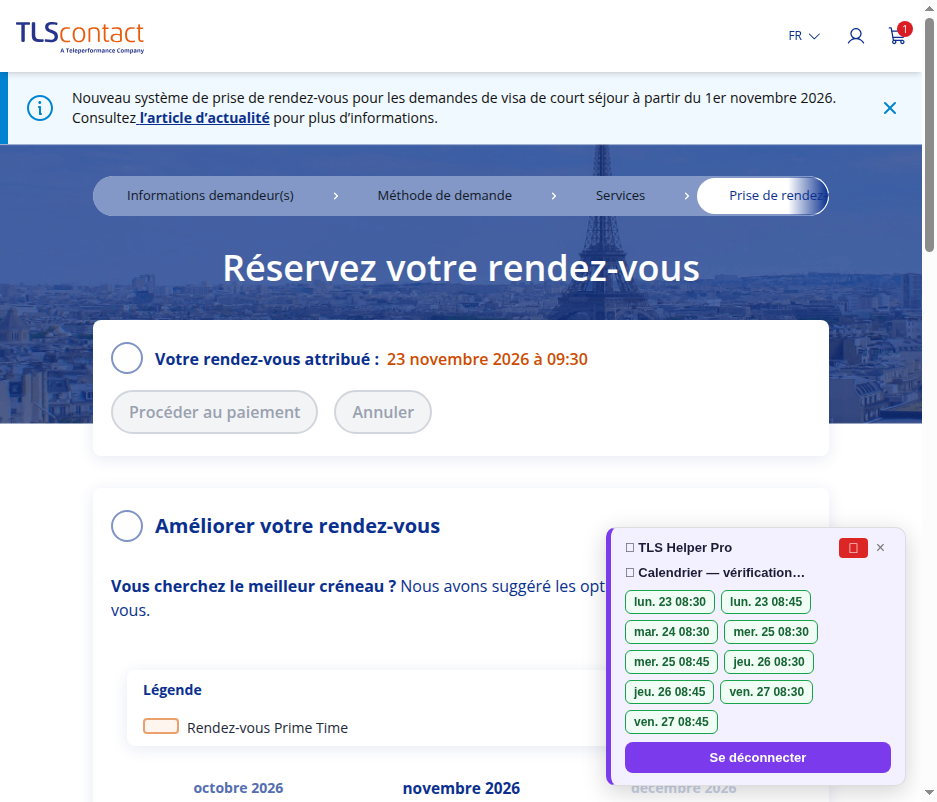This screenshot has height=802, width=937.
Task: Pick slot mer. 25 08:45
Action: (x=672, y=662)
